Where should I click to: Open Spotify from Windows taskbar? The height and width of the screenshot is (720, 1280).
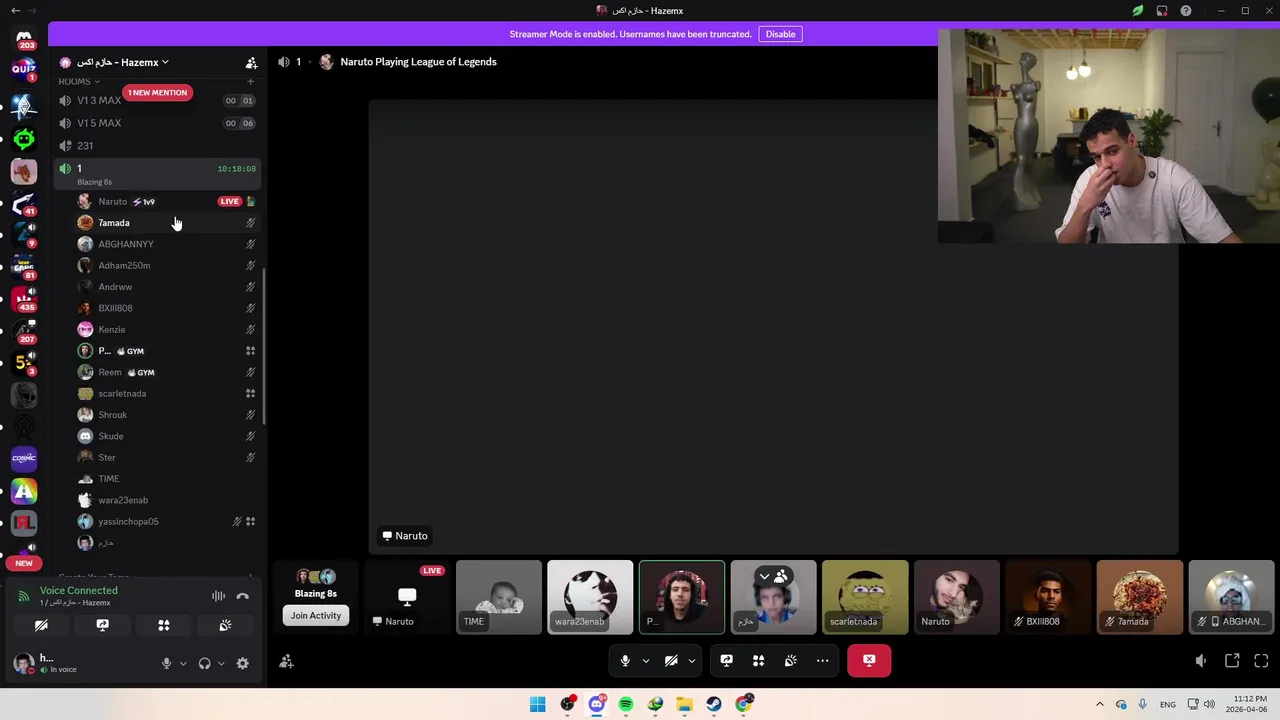(626, 704)
